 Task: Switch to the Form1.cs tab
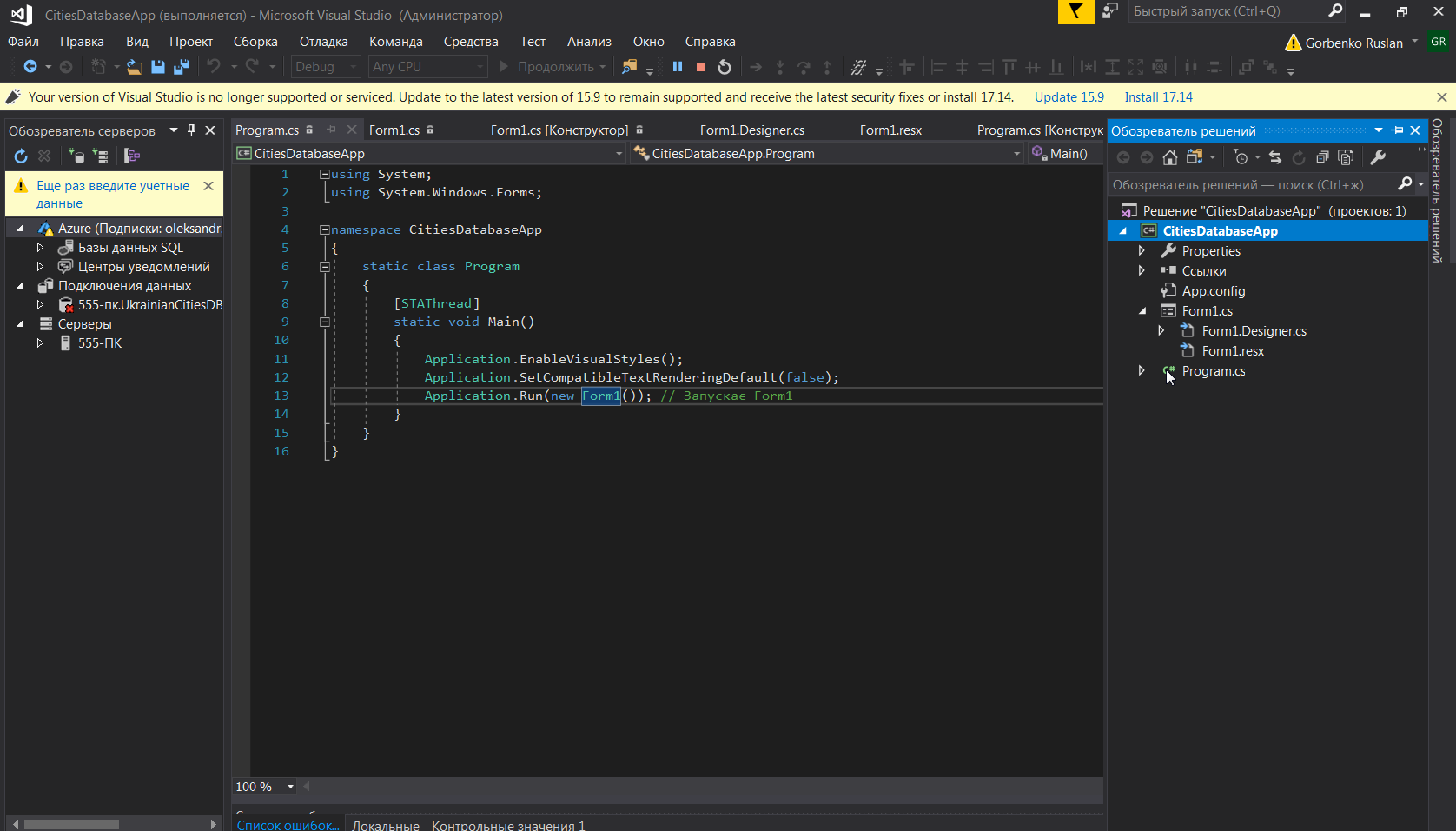coord(394,130)
